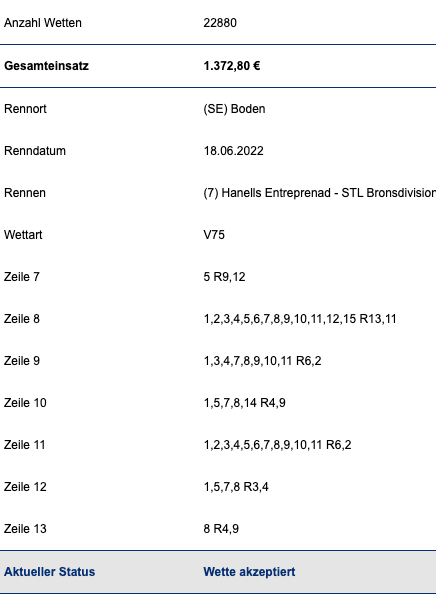Screen dimensions: 436x595
Task: Click Zeile 13 selection 8 R4,9
Action: (221, 529)
